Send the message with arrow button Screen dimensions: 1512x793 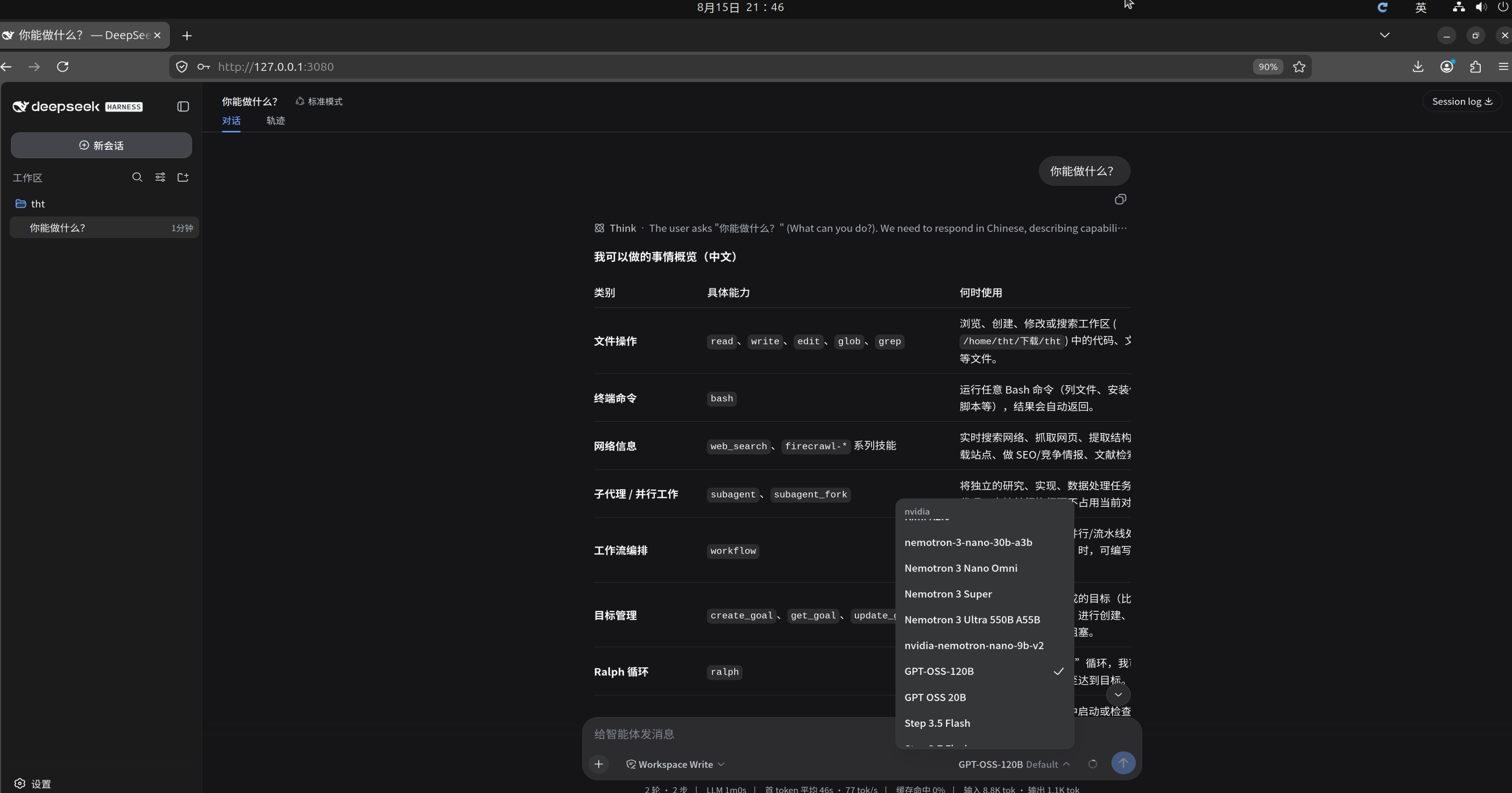1123,763
